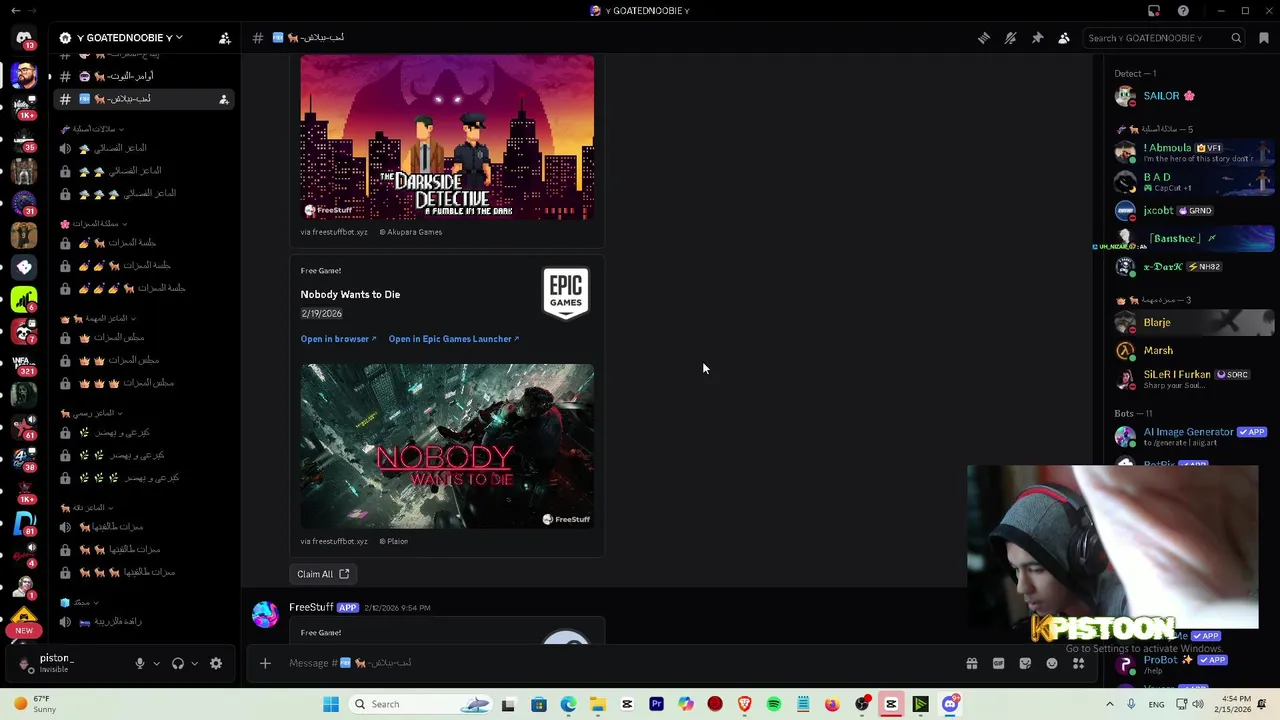Deafen with the headphones icon
The width and height of the screenshot is (1280, 720).
coord(178,663)
